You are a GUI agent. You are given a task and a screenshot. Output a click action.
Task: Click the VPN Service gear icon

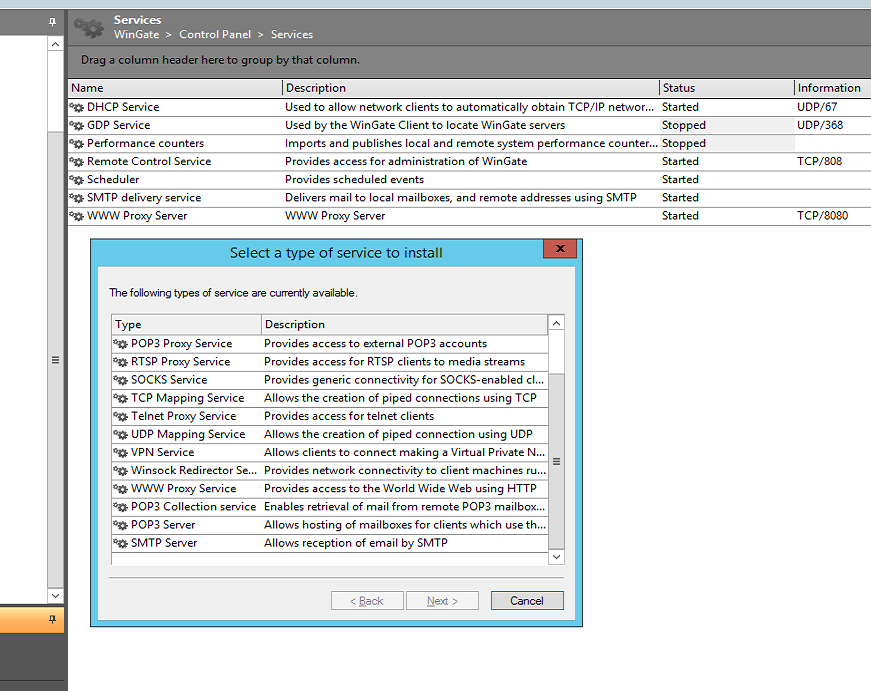[121, 453]
